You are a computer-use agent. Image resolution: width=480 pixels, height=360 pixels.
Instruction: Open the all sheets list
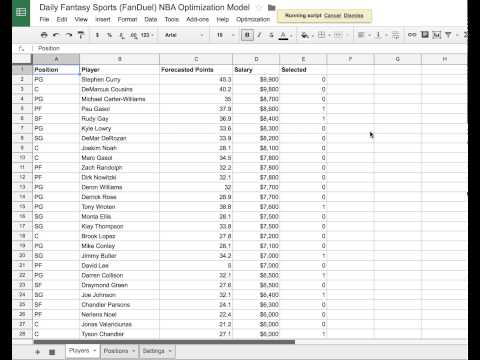click(x=52, y=352)
